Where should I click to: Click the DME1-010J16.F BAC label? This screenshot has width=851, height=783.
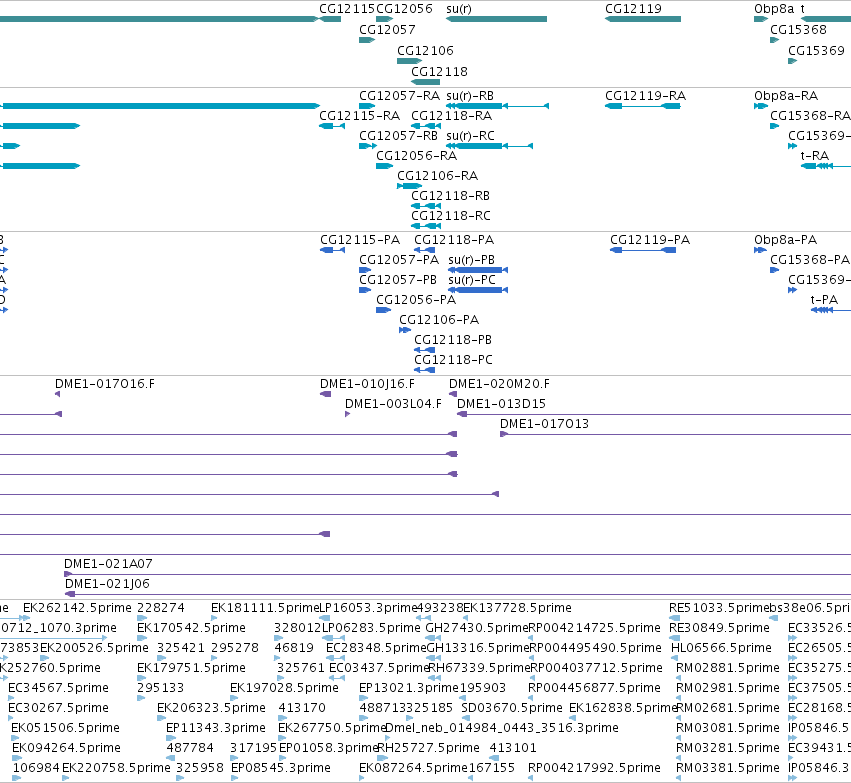[367, 384]
